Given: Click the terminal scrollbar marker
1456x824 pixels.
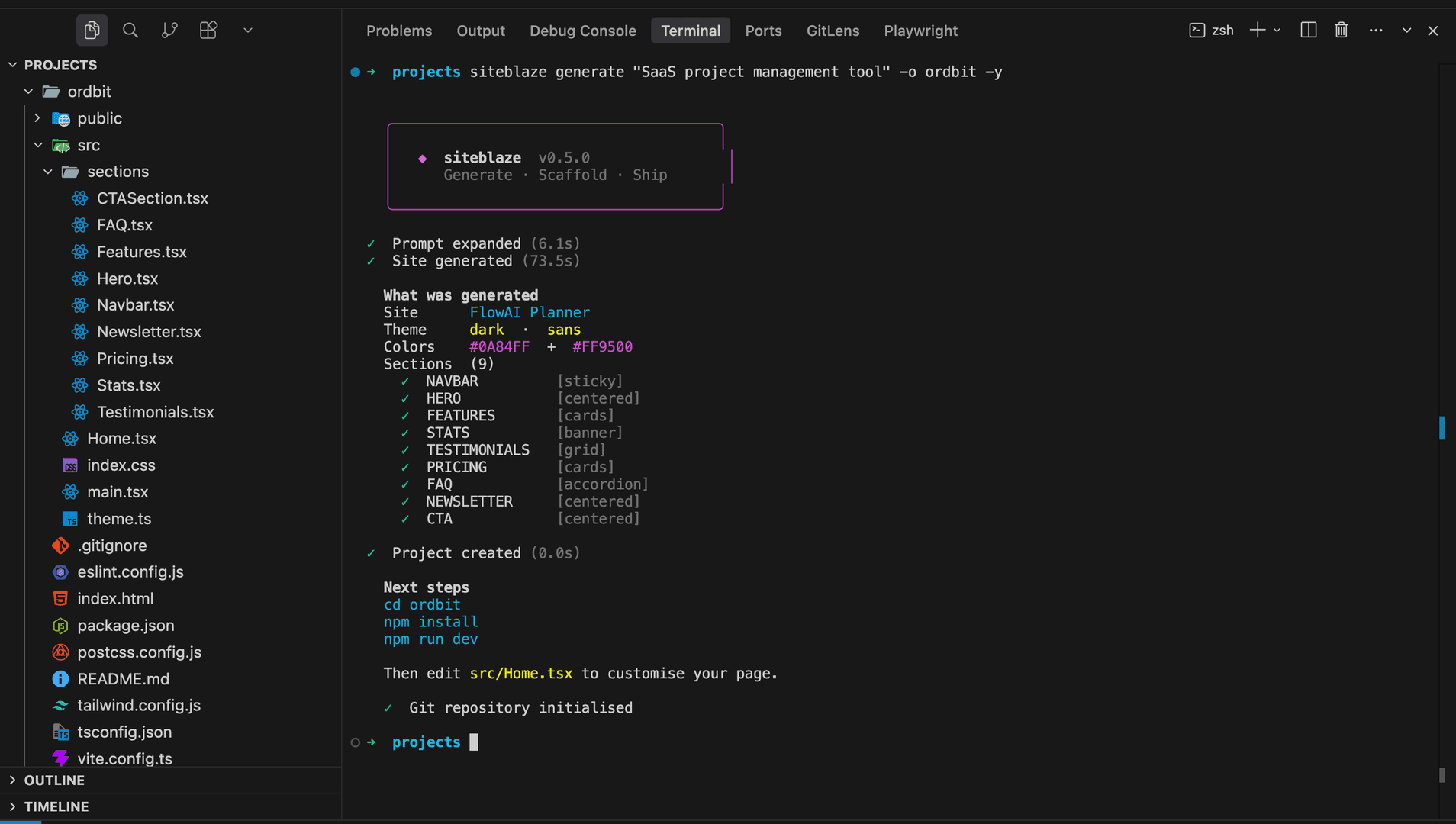Looking at the screenshot, I should (x=1442, y=427).
